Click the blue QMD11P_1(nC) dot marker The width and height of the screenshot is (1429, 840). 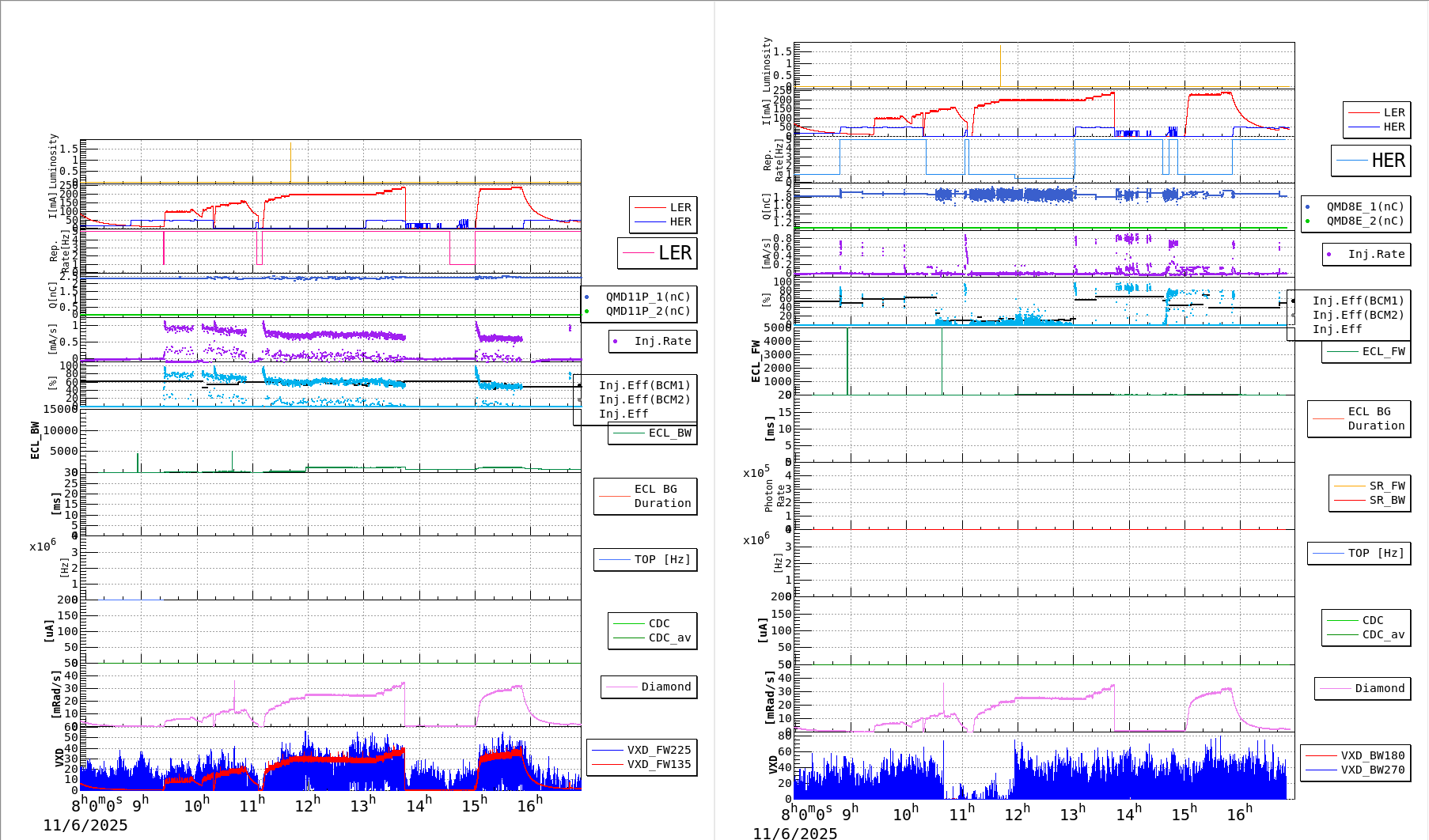[588, 297]
